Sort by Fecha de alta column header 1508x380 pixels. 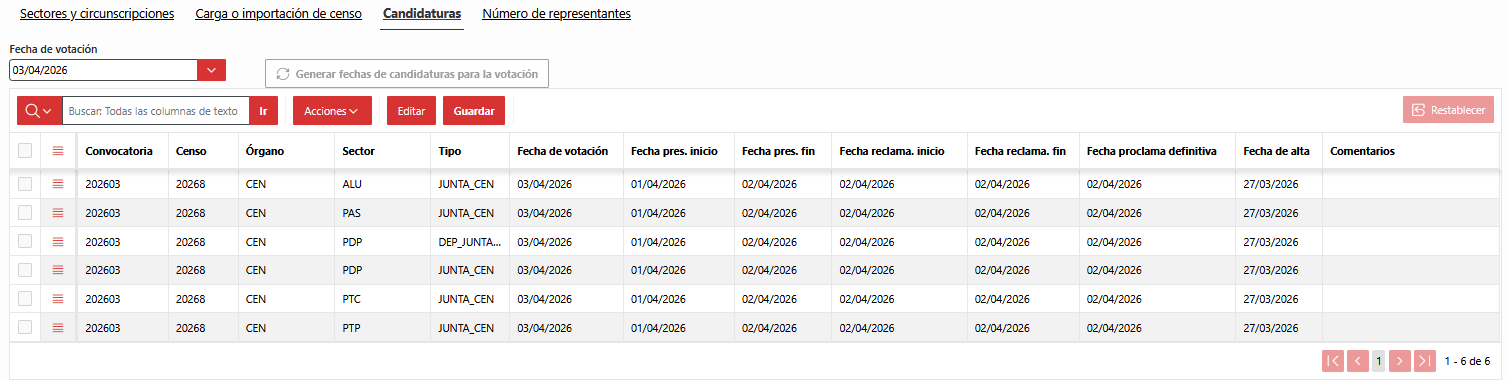[1276, 151]
